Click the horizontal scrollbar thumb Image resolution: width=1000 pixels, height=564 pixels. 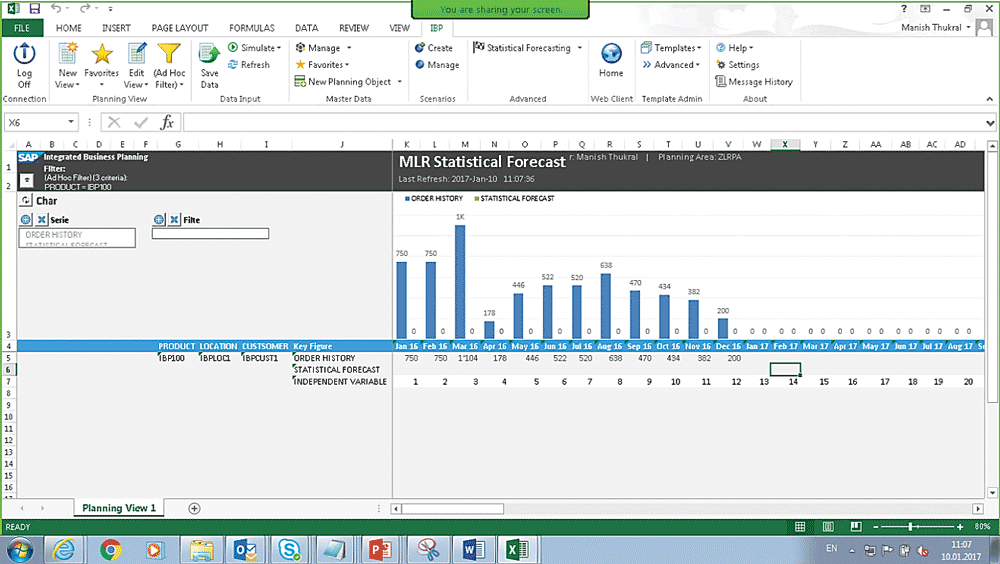(452, 508)
